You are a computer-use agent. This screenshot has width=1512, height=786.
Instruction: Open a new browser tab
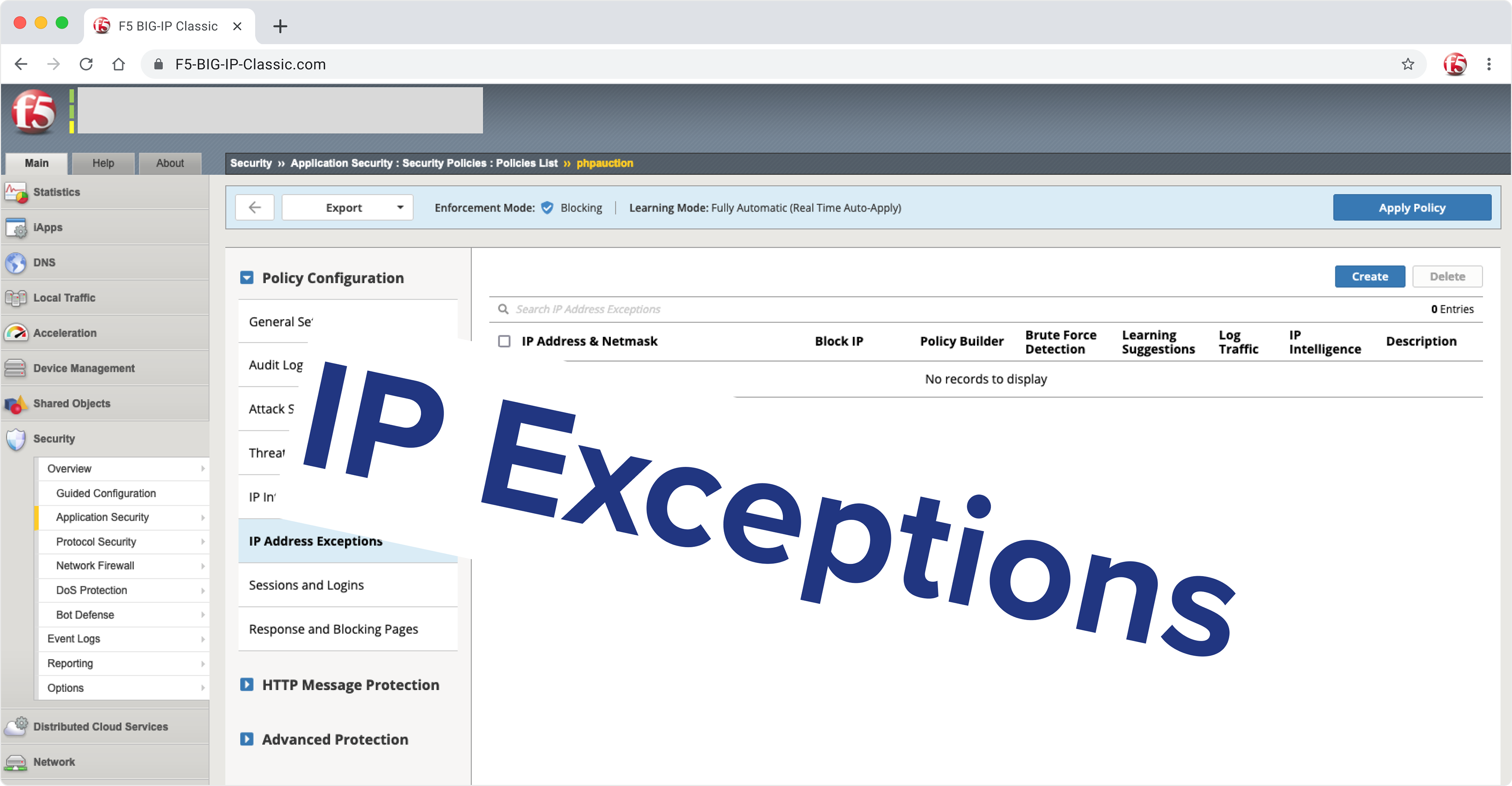280,26
